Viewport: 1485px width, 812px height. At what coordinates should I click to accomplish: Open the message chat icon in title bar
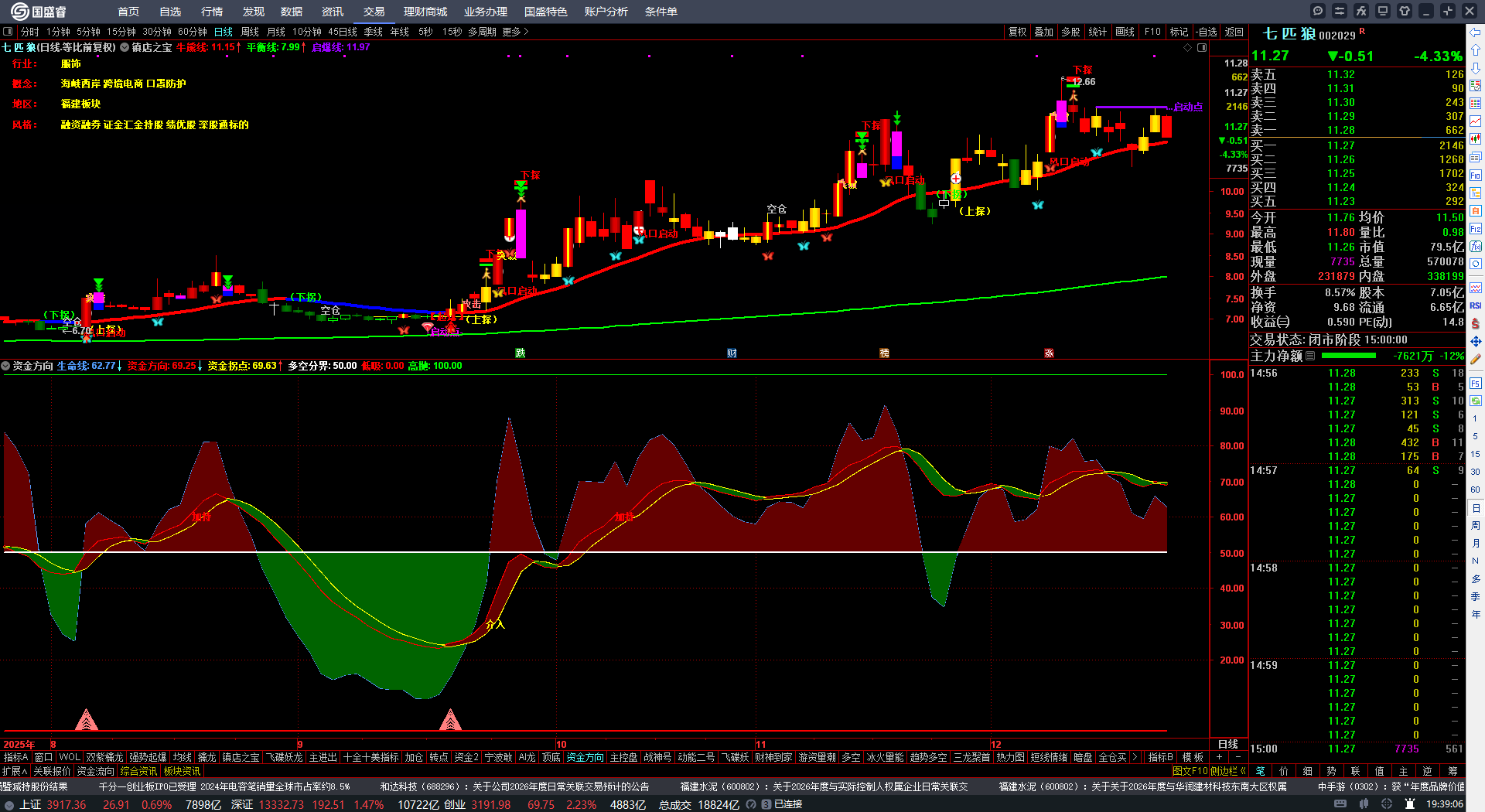click(1318, 11)
